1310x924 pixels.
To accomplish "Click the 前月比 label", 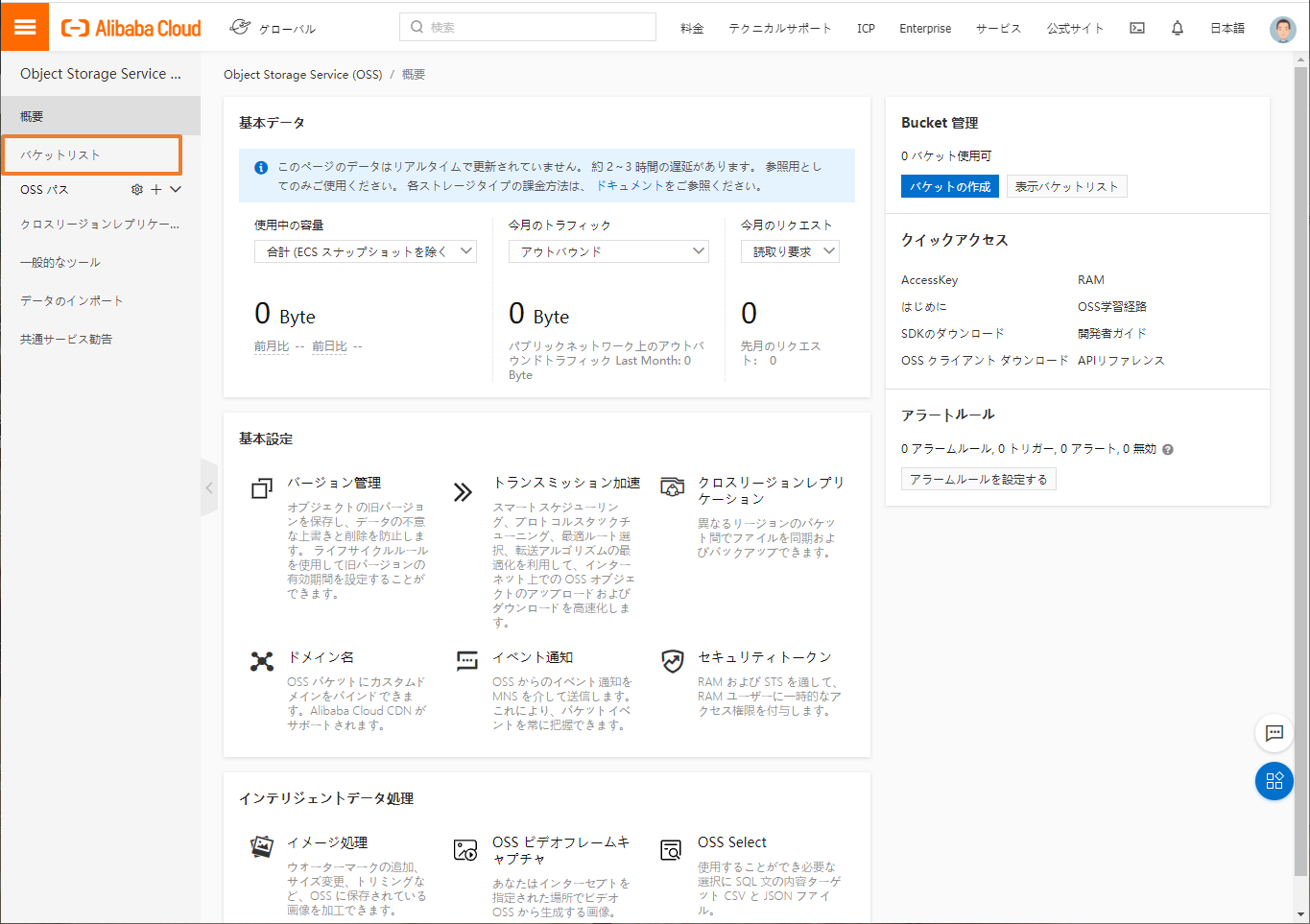I will 272,346.
